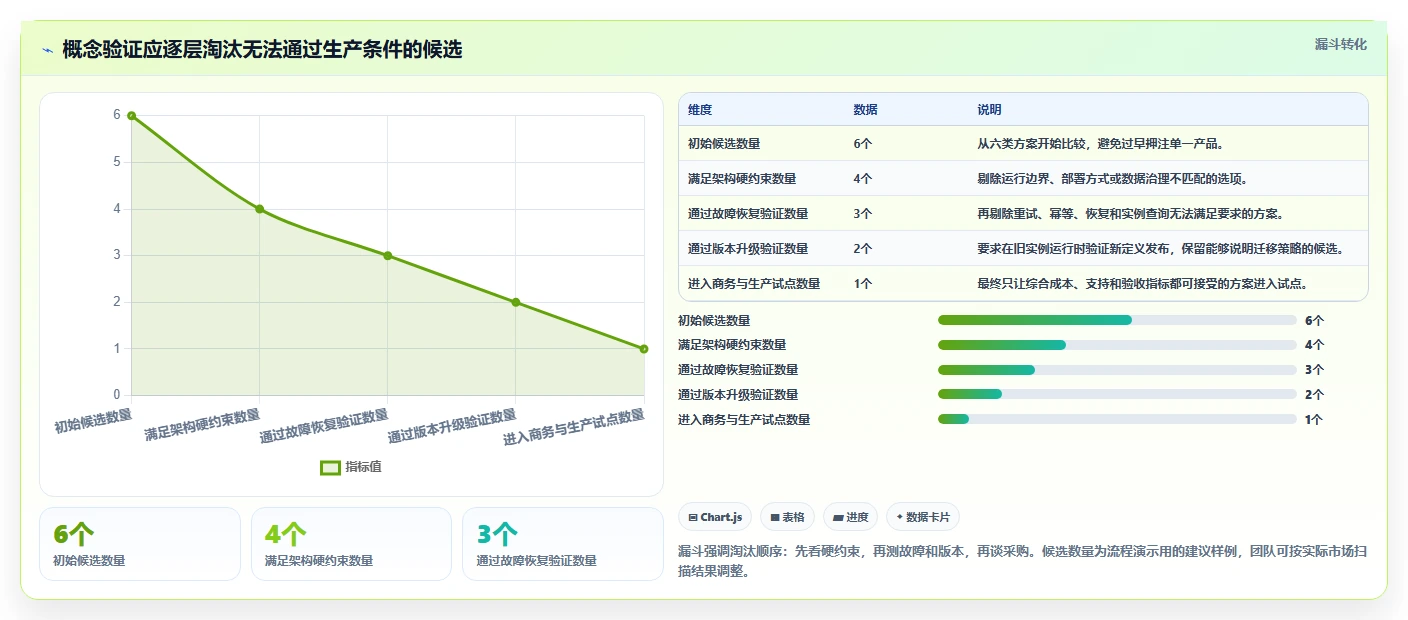Click the 表格 chip

pos(787,517)
